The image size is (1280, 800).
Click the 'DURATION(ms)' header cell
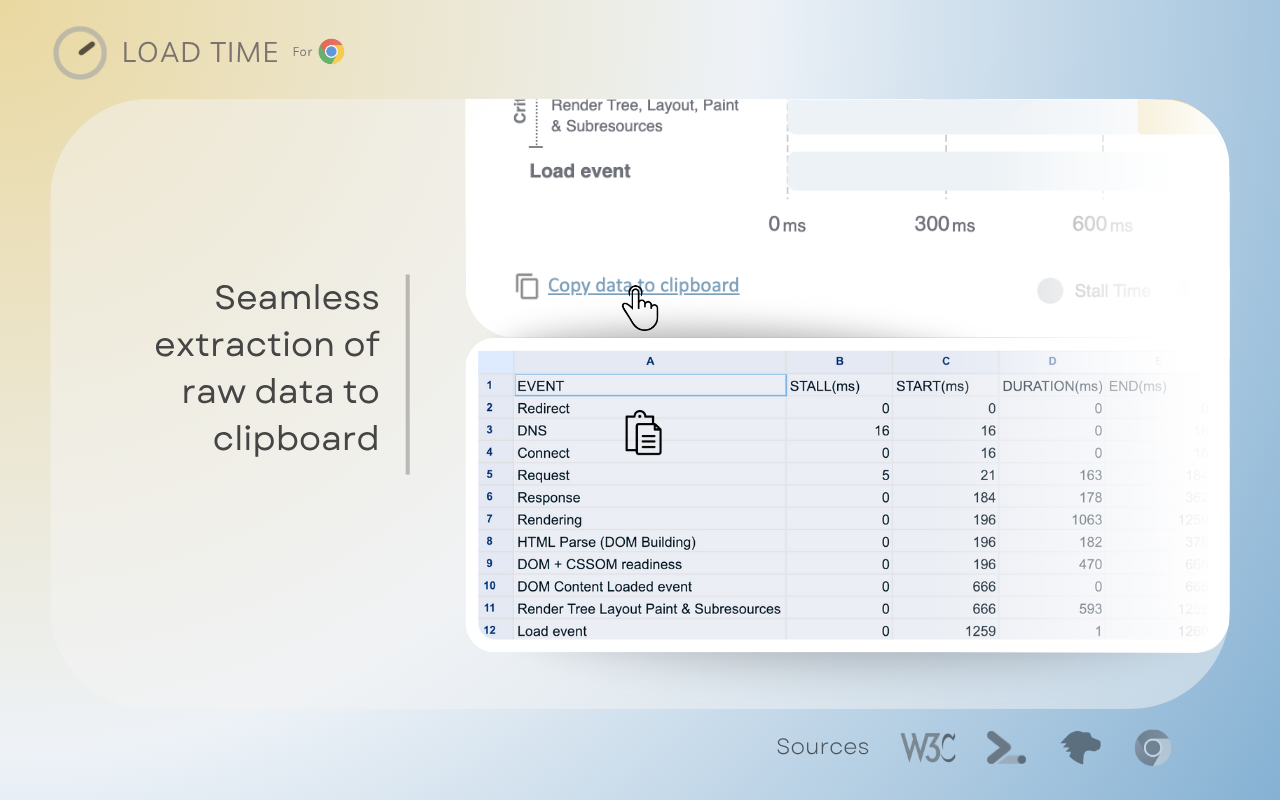[x=1052, y=385]
